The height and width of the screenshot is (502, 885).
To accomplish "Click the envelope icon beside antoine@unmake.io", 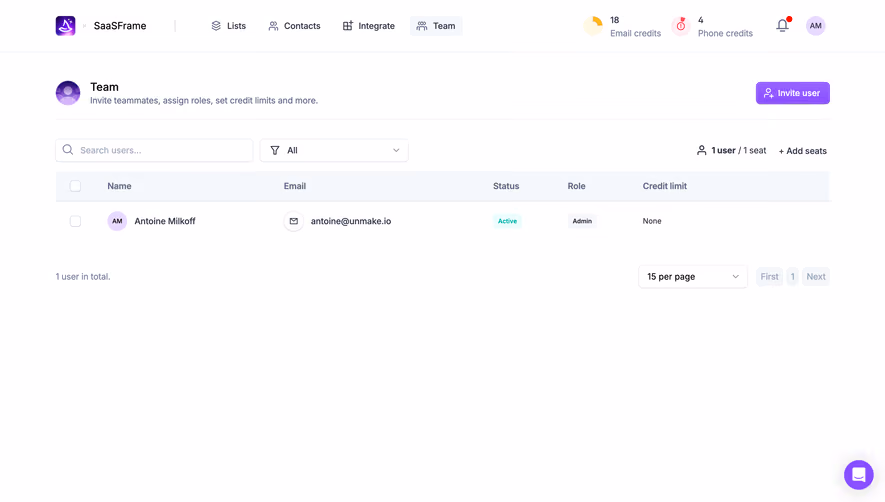I will [x=293, y=221].
